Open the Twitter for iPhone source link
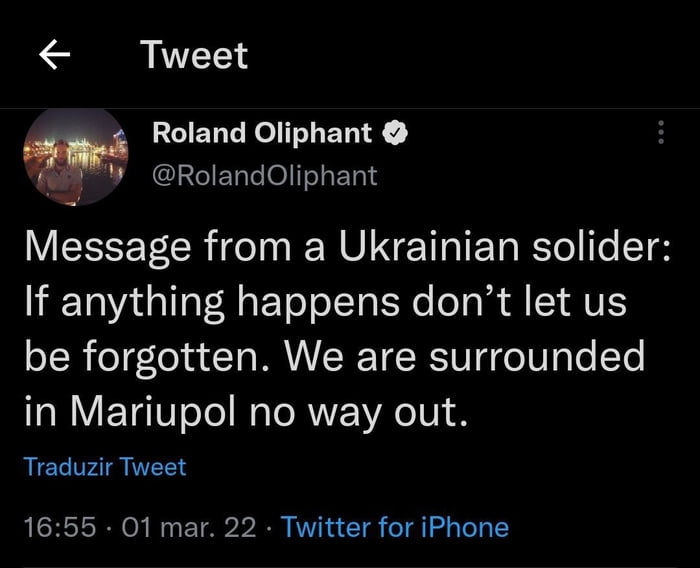This screenshot has width=700, height=568. 395,527
